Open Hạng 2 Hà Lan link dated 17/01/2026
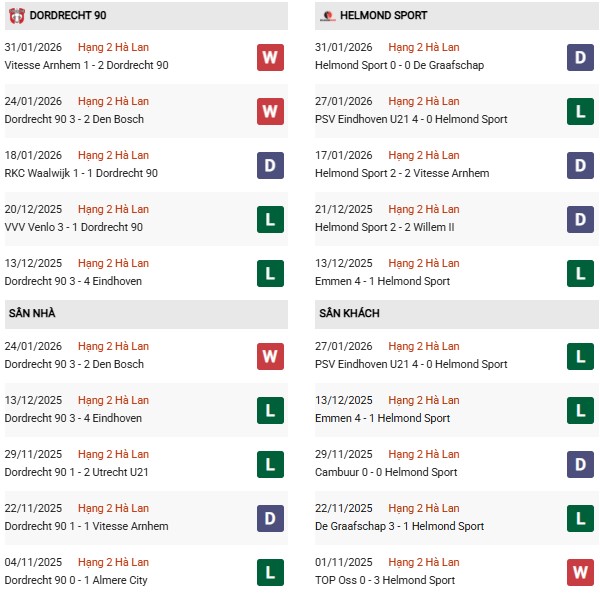The image size is (600, 594). coord(424,155)
